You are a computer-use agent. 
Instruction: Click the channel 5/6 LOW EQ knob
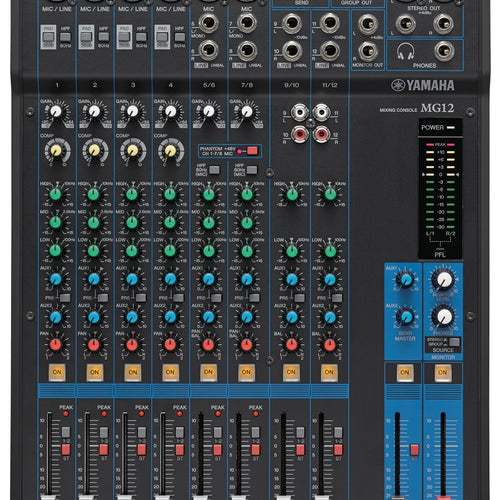click(x=209, y=251)
